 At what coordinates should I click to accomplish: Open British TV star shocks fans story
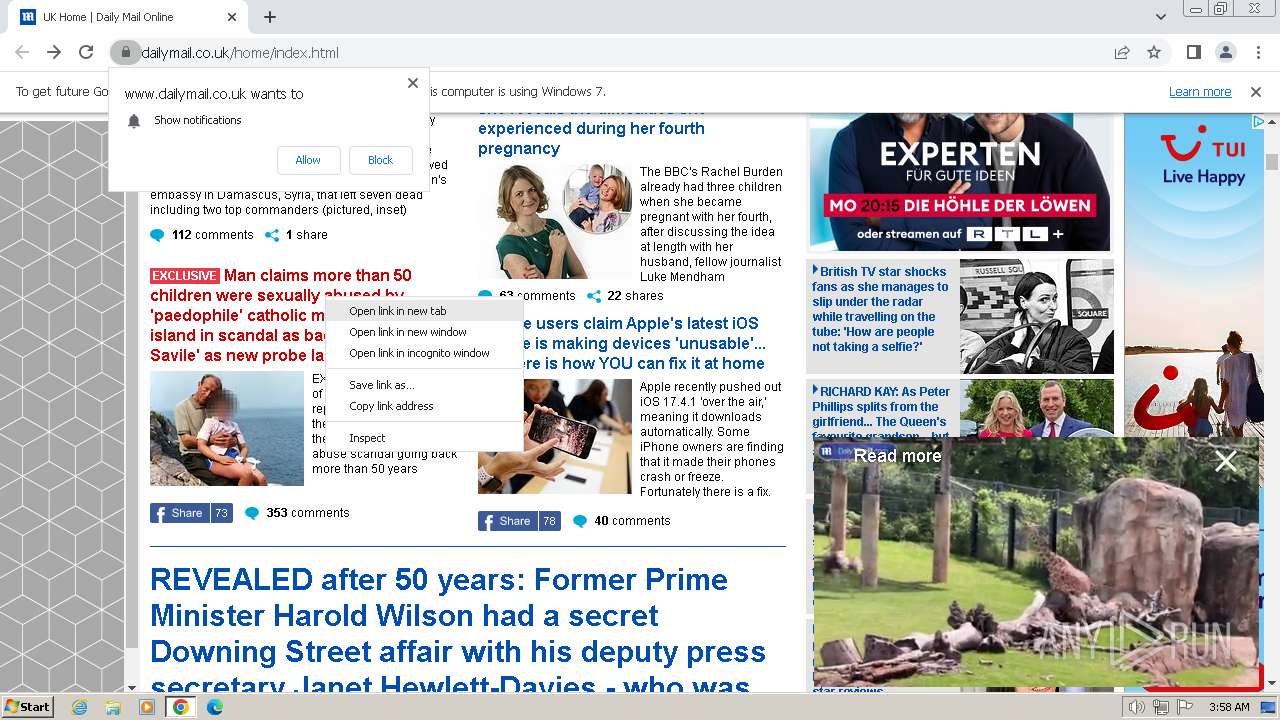(x=881, y=309)
